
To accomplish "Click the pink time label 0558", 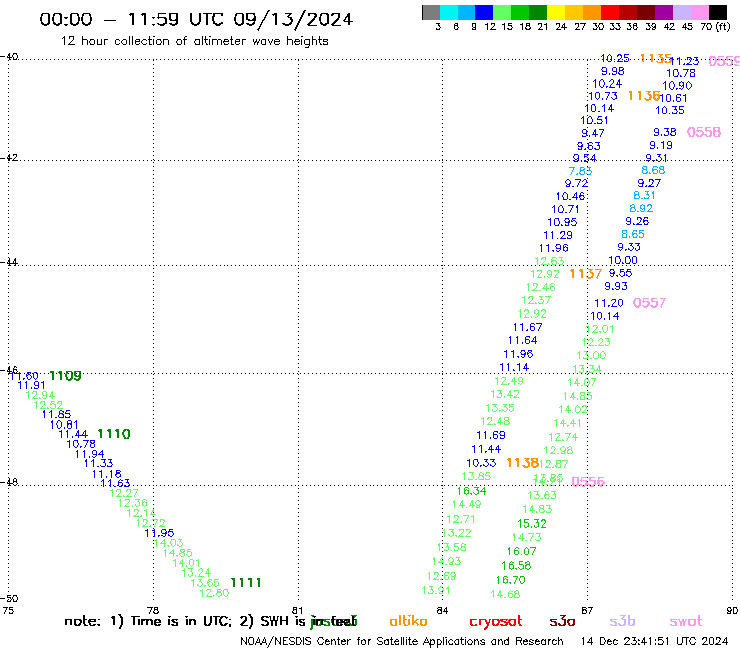I will point(704,132).
